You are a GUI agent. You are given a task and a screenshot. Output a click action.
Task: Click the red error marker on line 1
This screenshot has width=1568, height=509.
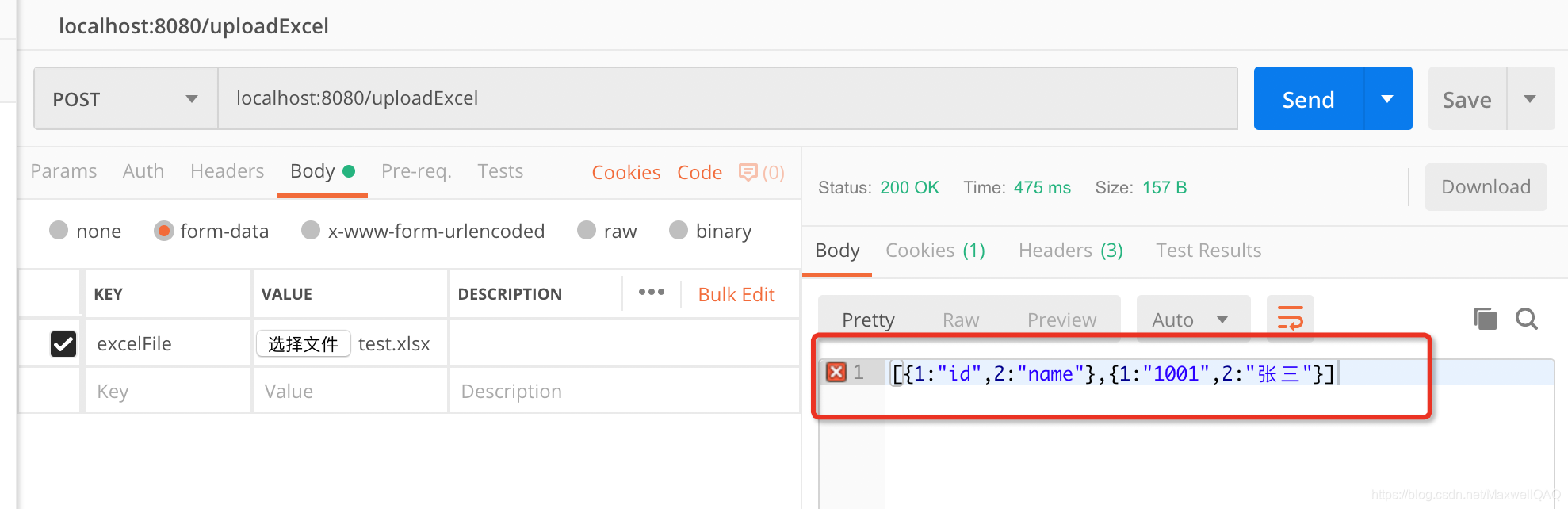836,372
